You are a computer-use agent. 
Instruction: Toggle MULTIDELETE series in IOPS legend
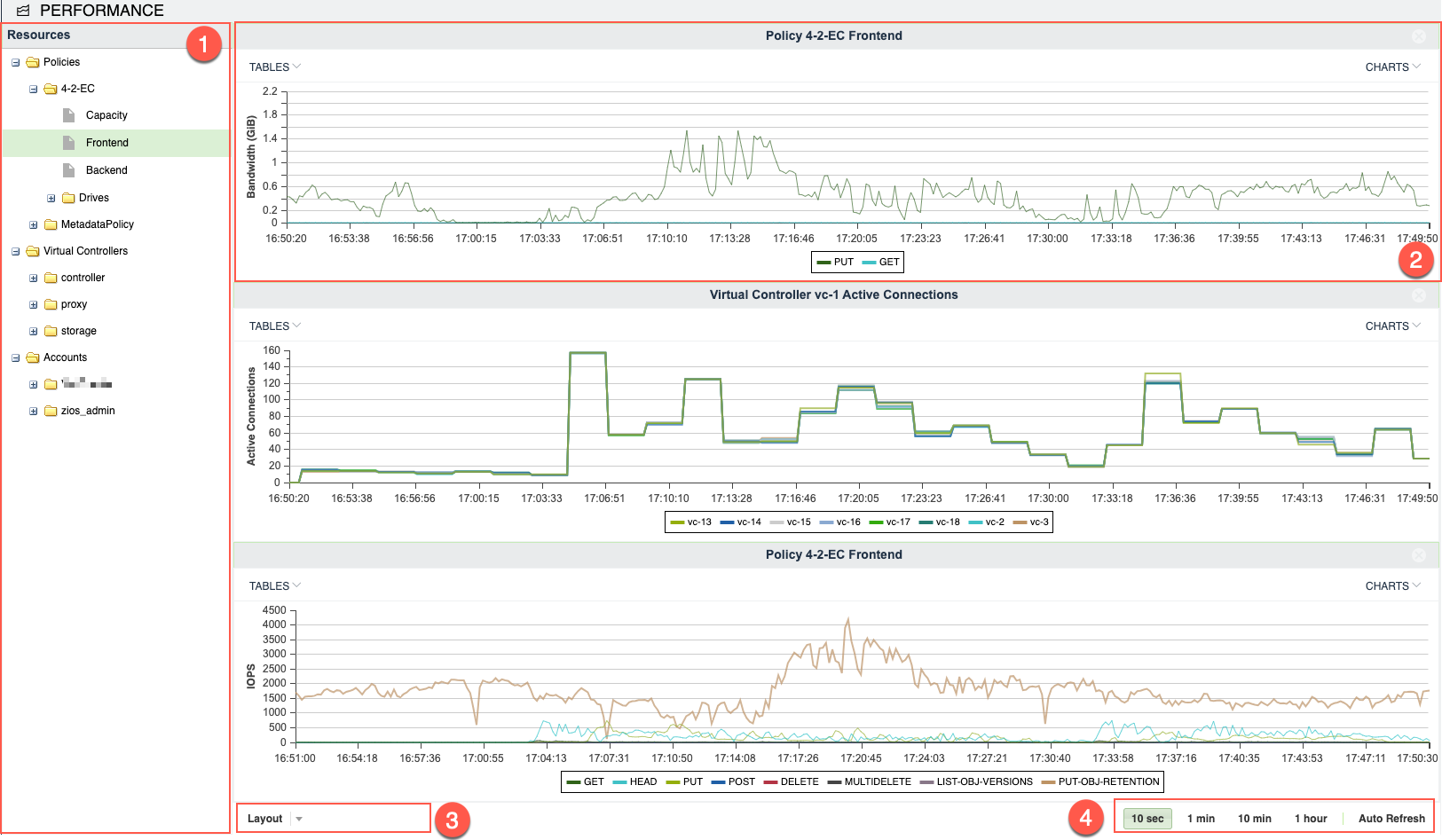(870, 781)
